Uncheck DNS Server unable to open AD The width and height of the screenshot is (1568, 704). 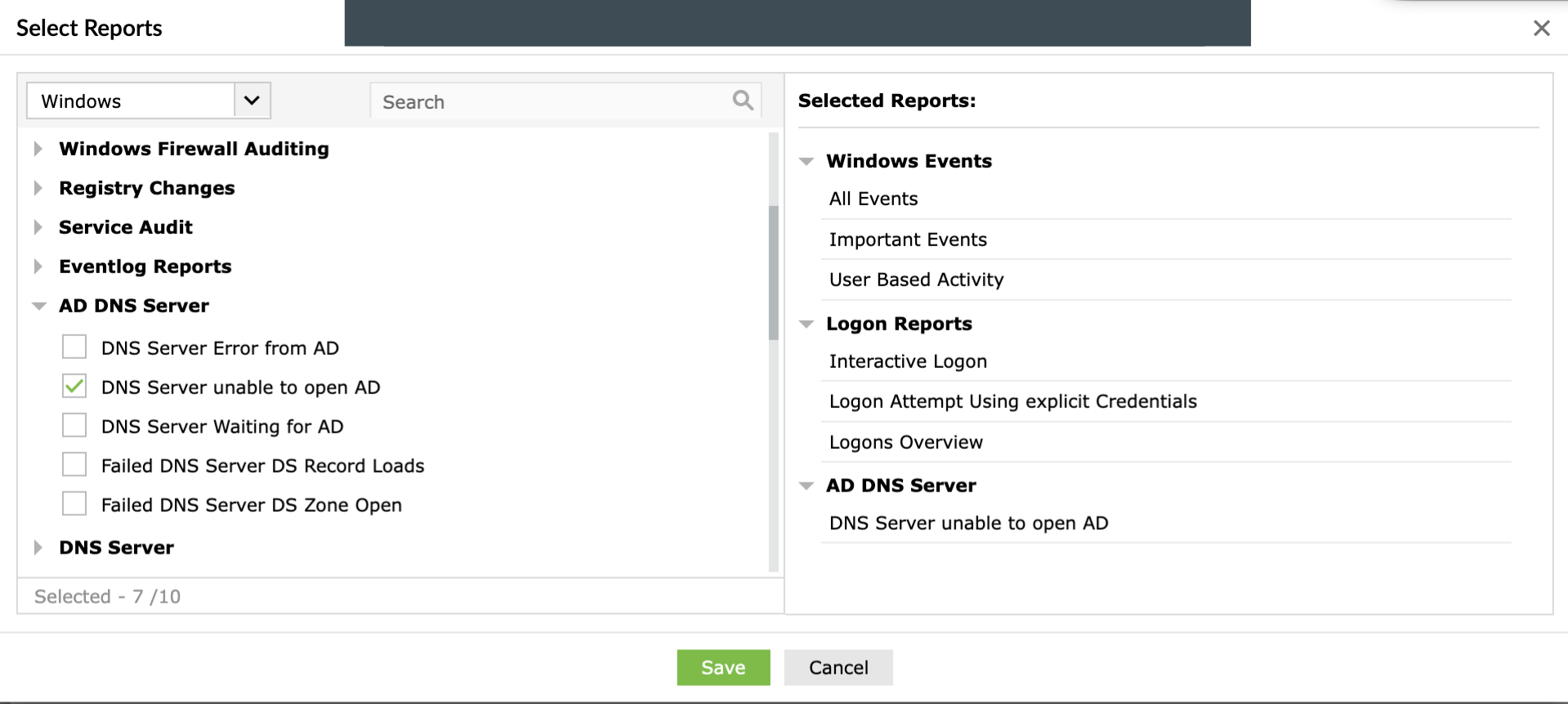pos(74,386)
